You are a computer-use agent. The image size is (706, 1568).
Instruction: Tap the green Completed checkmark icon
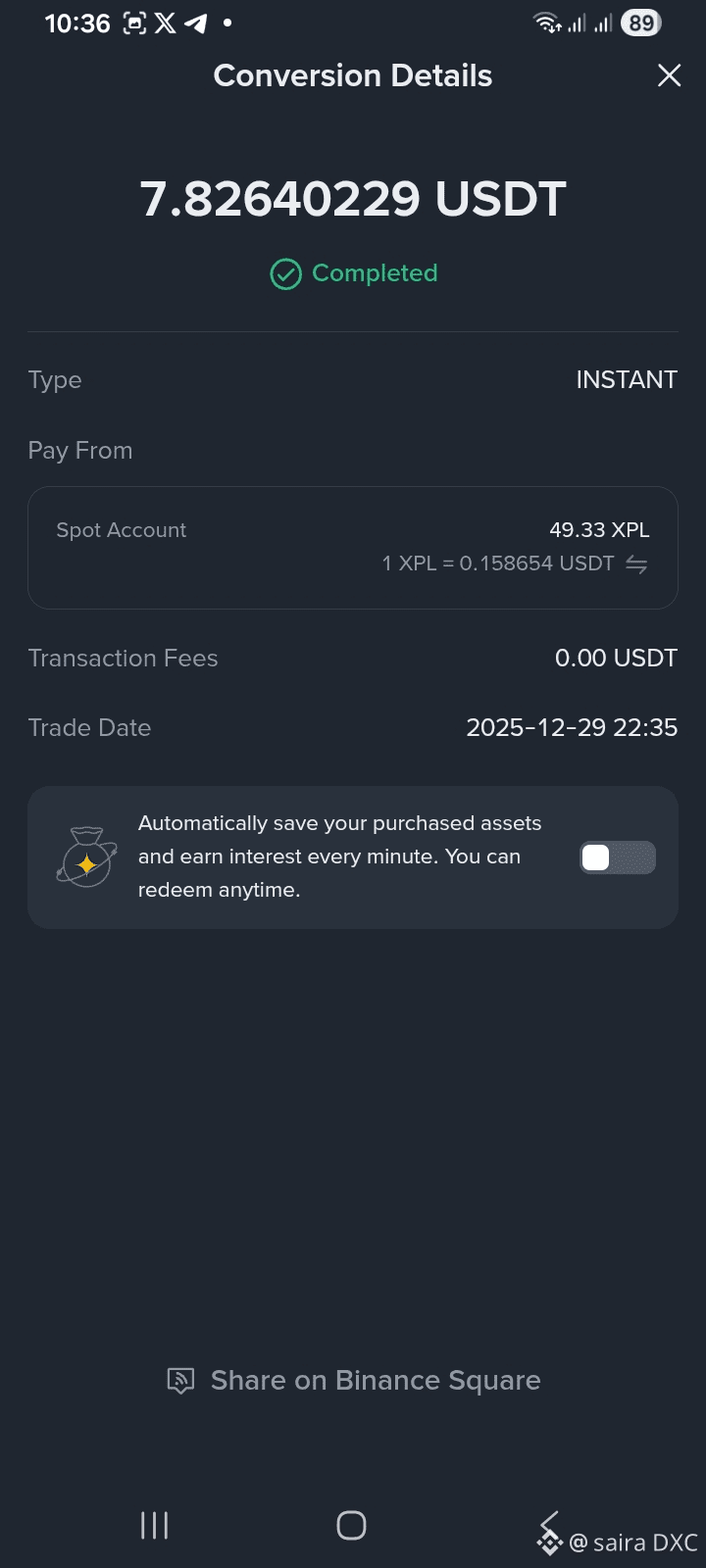(285, 274)
